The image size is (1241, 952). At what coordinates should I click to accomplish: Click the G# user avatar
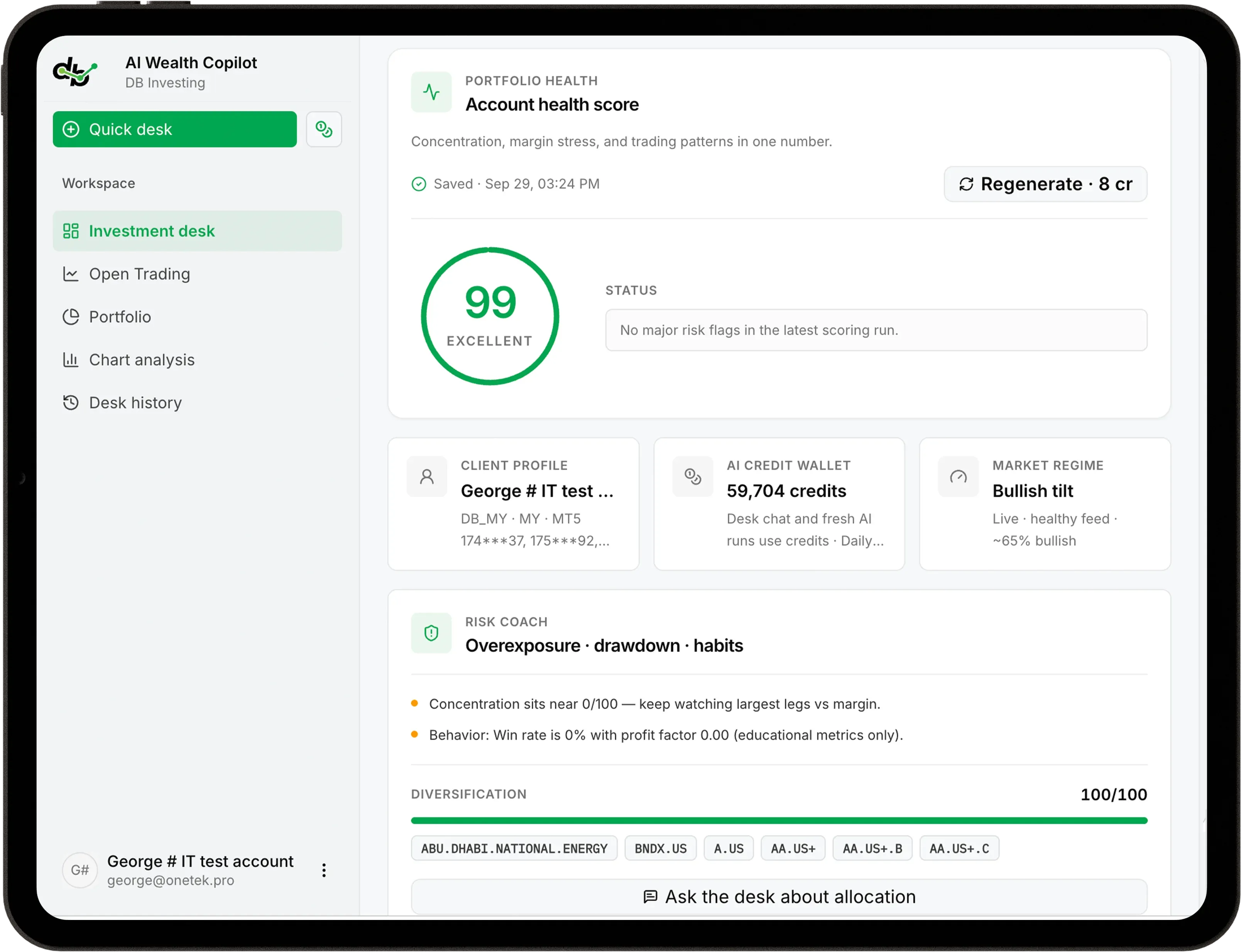click(80, 870)
